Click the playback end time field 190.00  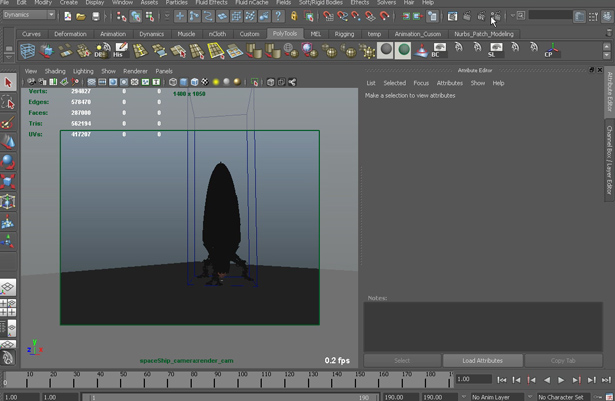tap(401, 397)
